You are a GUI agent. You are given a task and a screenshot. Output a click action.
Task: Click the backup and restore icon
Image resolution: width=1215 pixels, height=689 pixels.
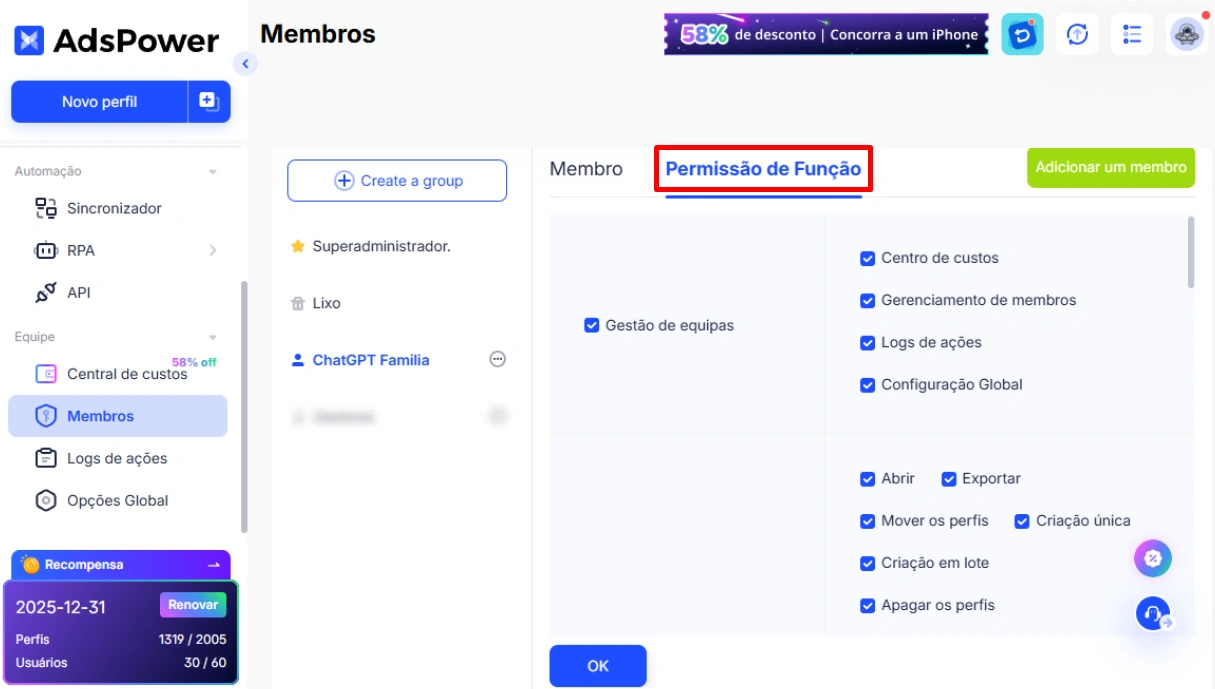(1021, 33)
